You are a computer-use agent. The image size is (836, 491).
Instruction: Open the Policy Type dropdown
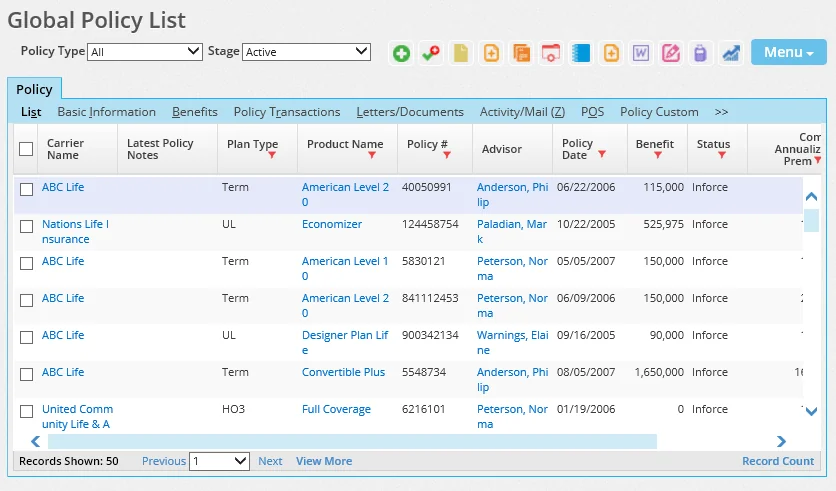pos(145,51)
